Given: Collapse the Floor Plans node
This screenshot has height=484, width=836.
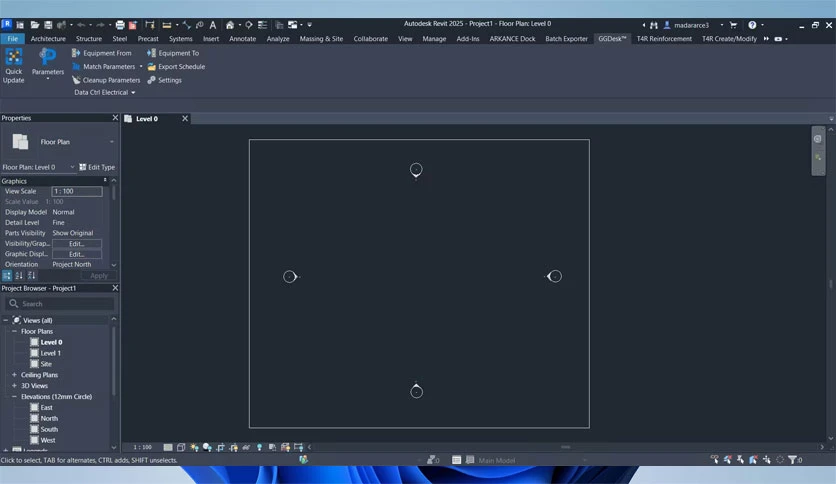Looking at the screenshot, I should (14, 331).
